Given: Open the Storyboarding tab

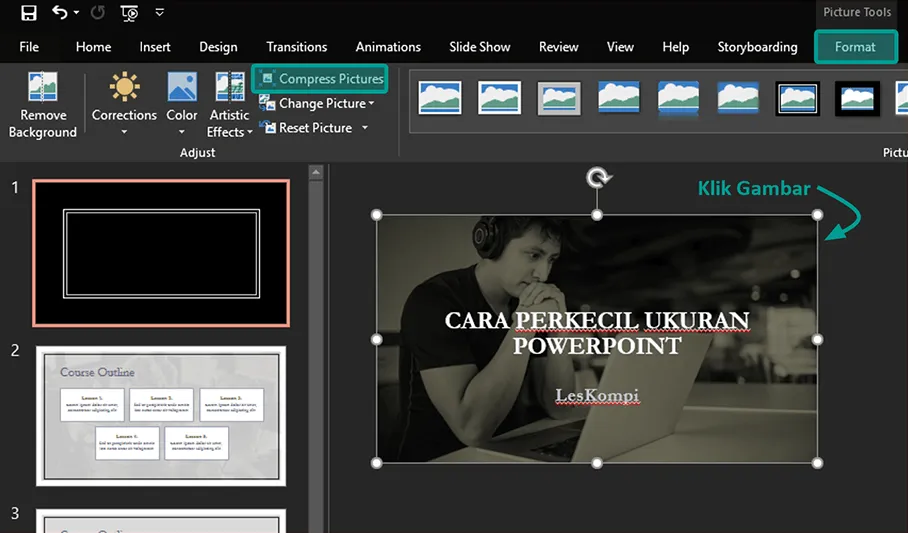Looking at the screenshot, I should 757,47.
